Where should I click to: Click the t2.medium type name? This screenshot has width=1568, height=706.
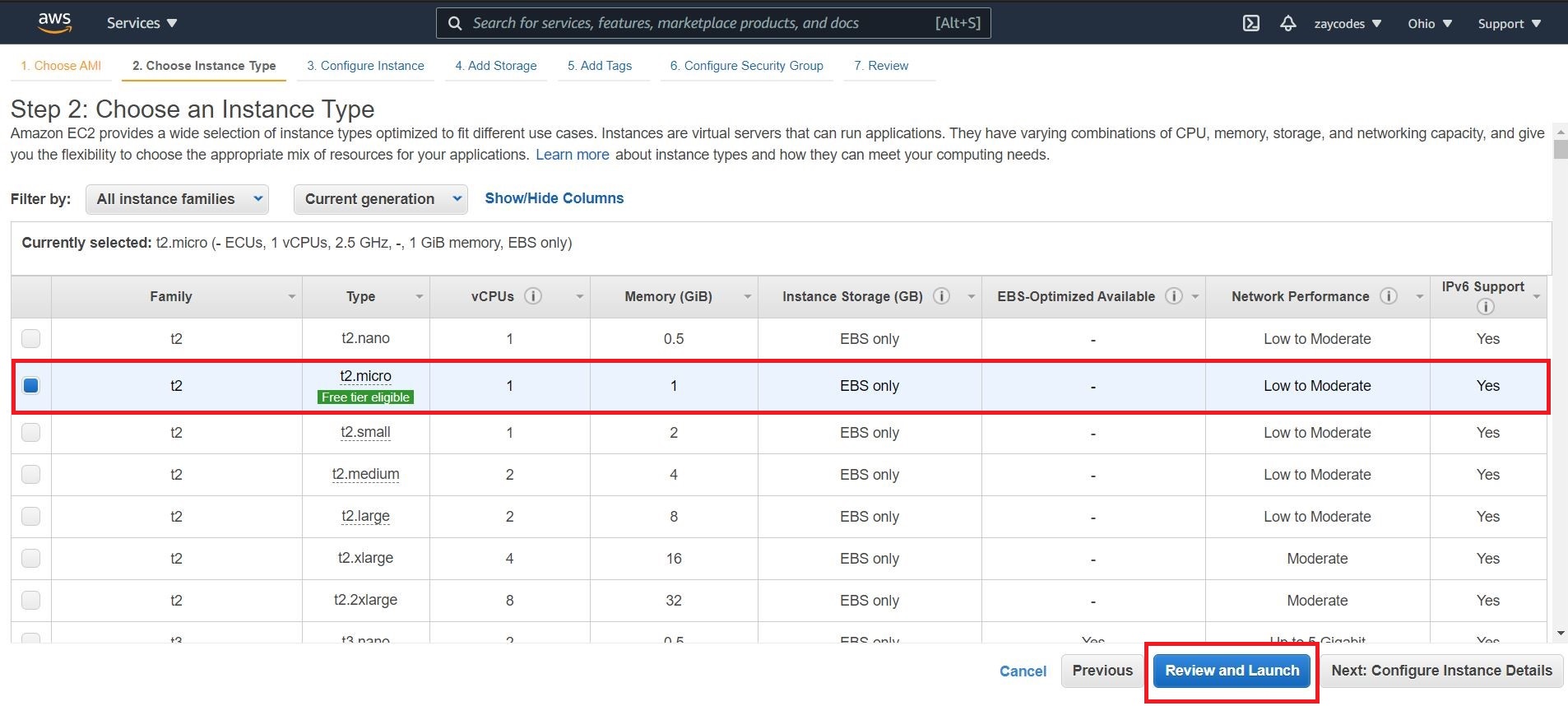click(366, 474)
